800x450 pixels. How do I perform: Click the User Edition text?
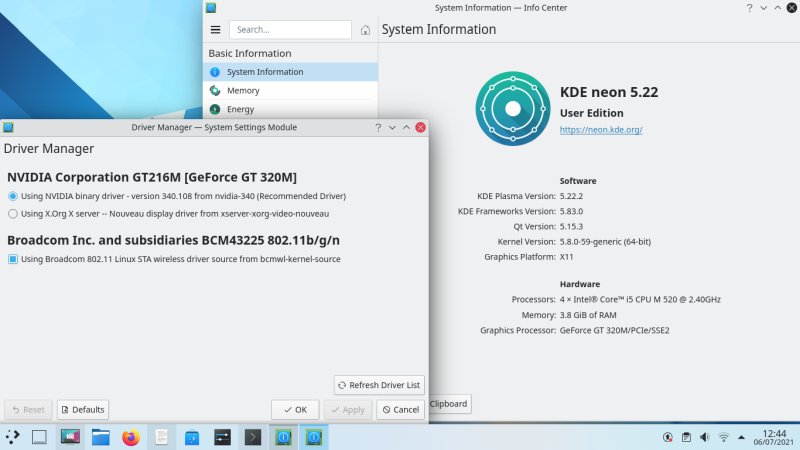tap(592, 113)
